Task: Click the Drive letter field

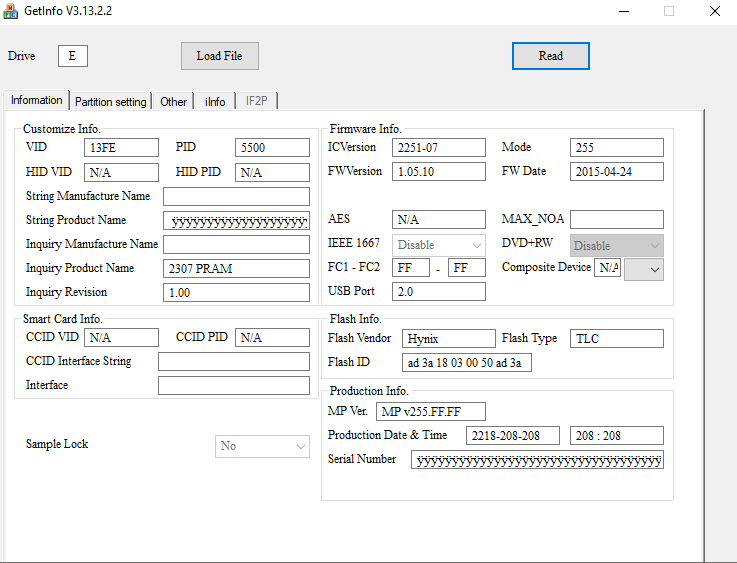Action: click(x=73, y=56)
